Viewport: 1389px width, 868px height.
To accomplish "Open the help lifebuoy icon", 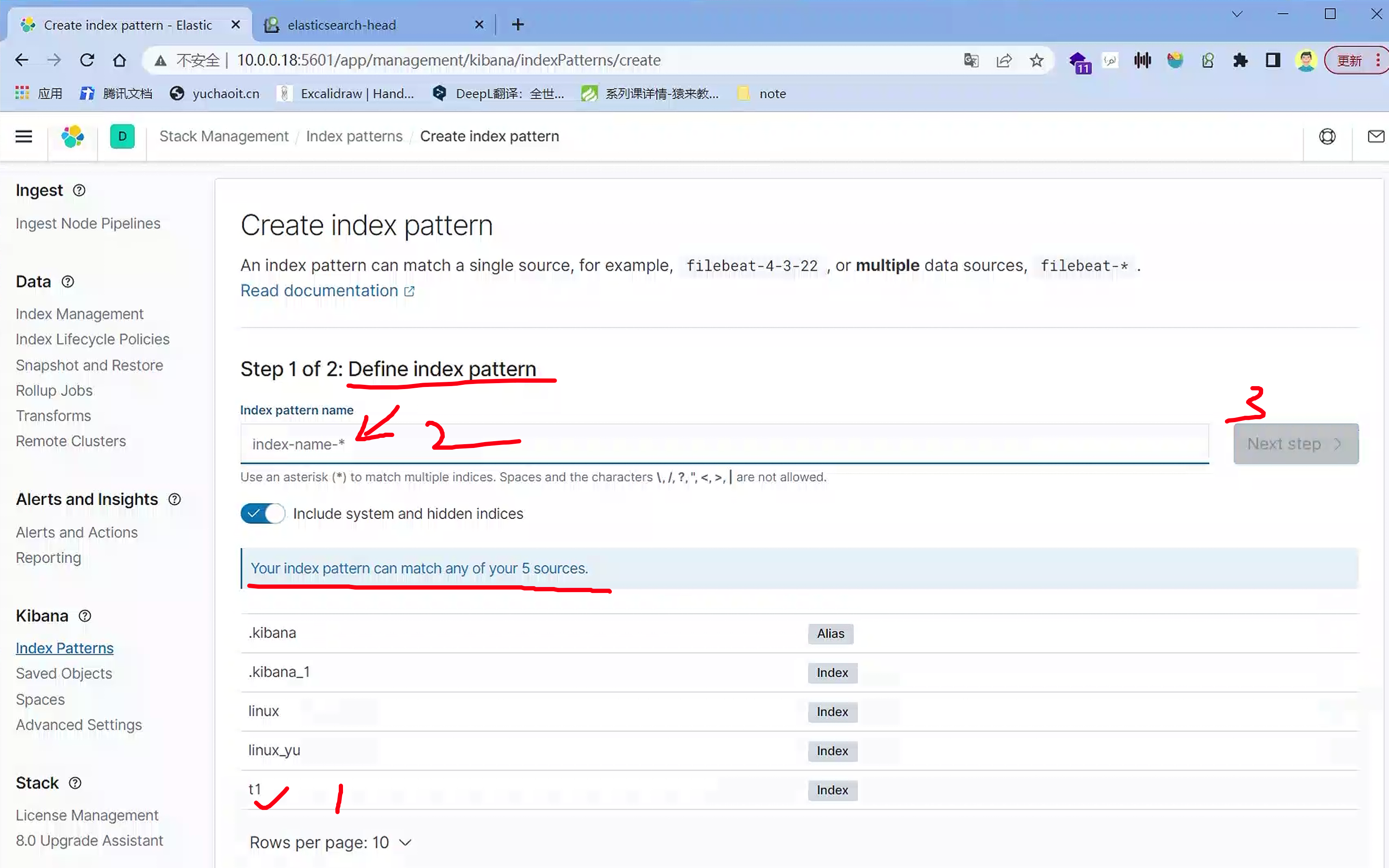I will (x=1327, y=136).
